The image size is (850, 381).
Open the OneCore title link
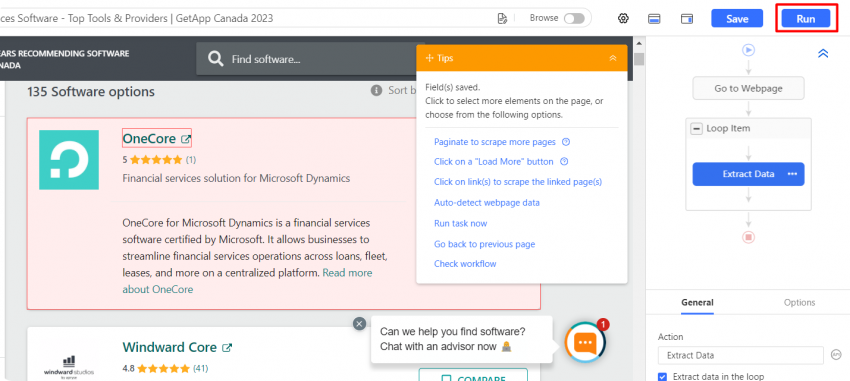tap(150, 139)
